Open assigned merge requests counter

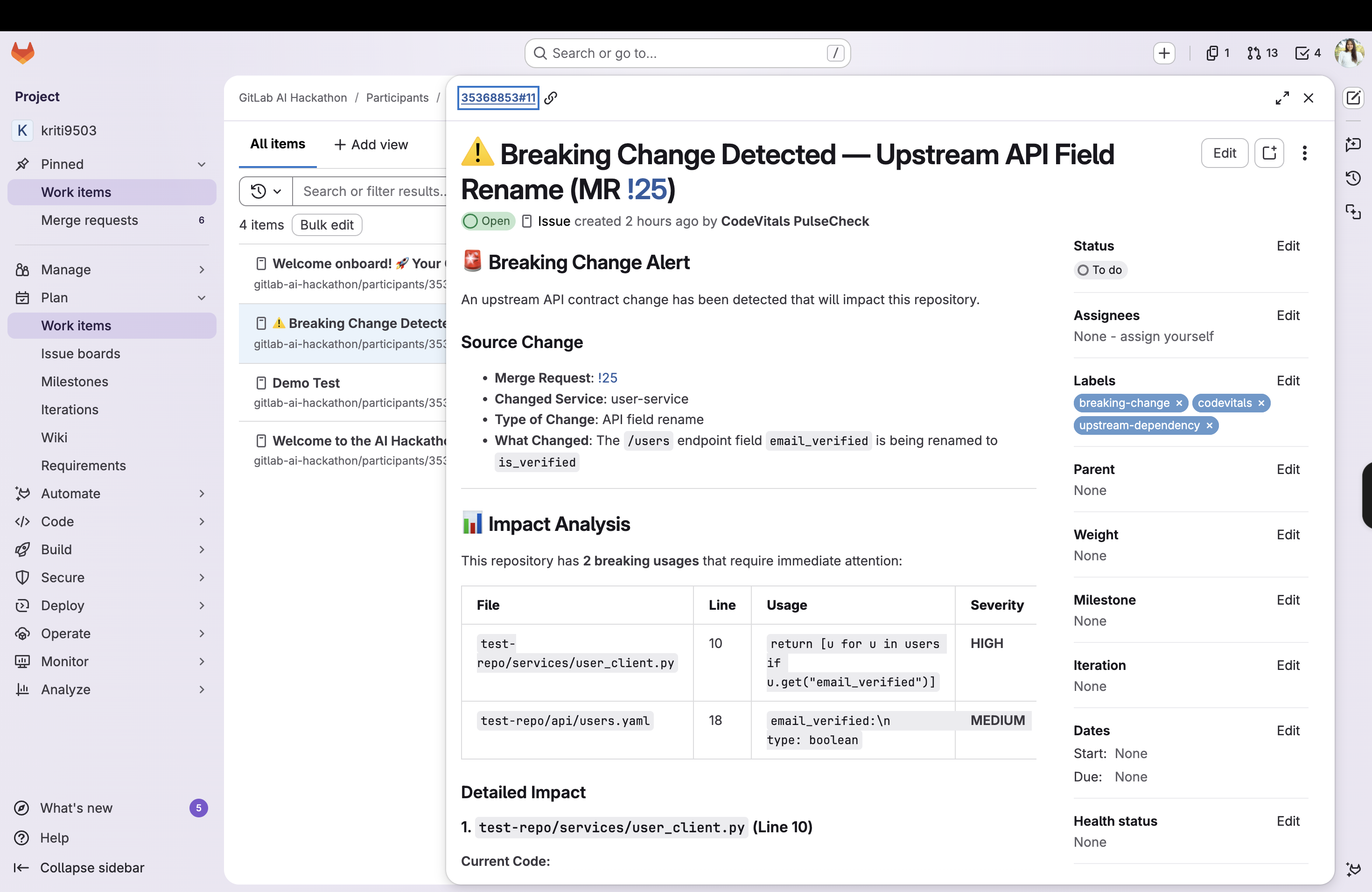pos(1262,53)
